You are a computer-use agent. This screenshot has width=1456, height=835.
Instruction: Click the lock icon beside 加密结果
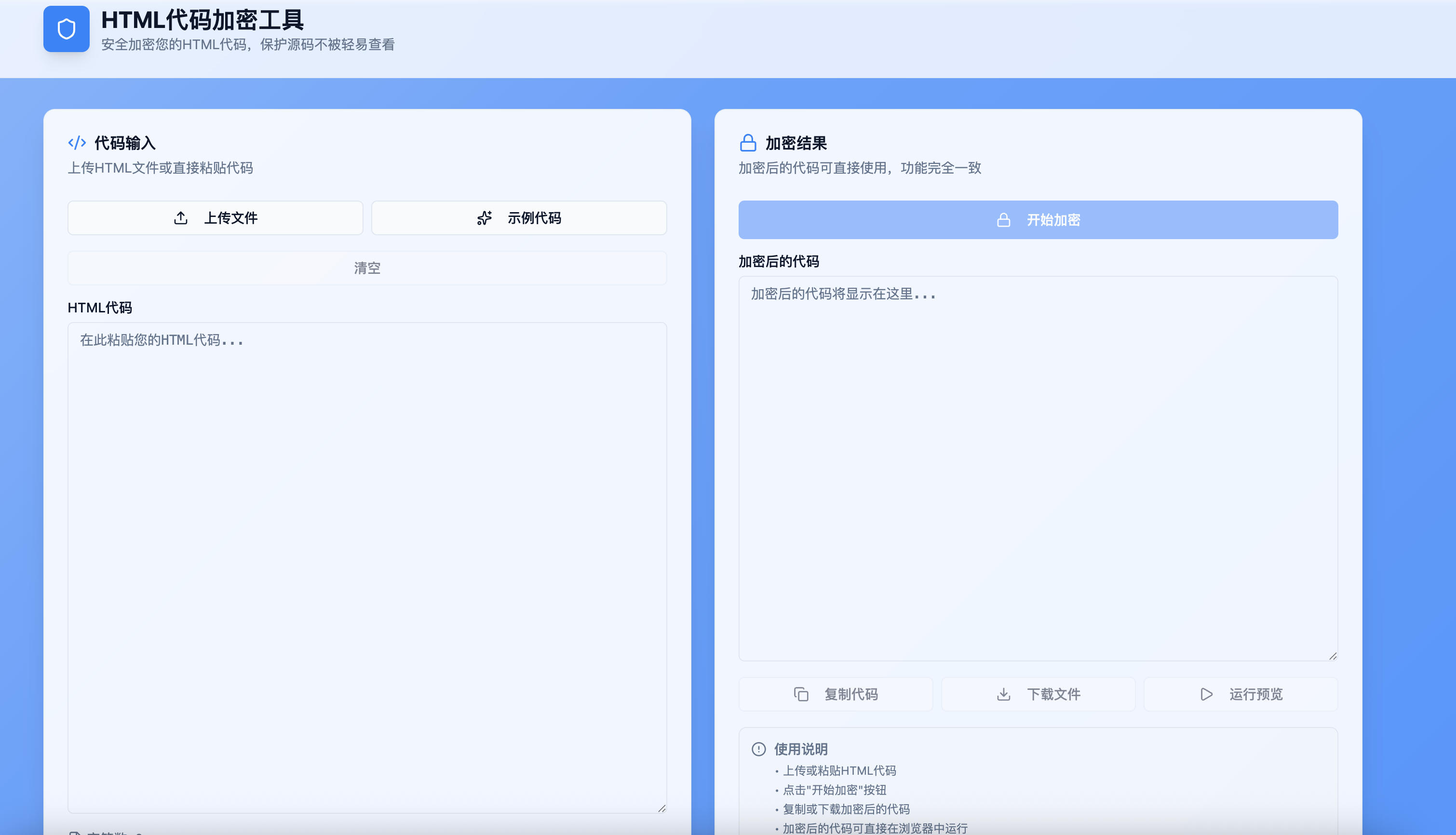[x=748, y=143]
